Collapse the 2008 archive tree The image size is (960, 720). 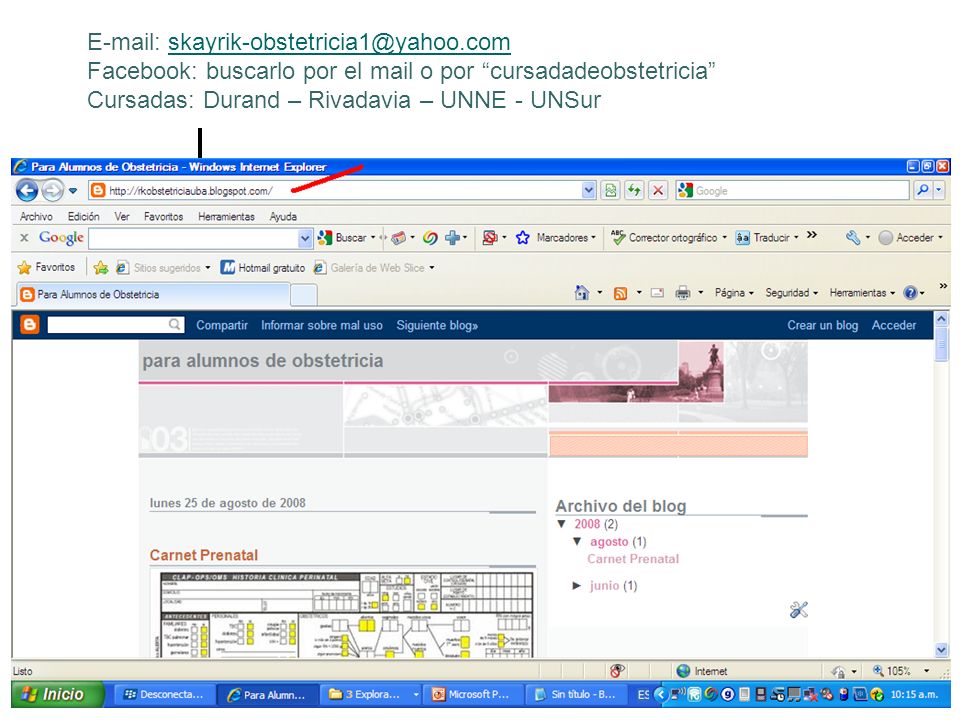point(561,523)
